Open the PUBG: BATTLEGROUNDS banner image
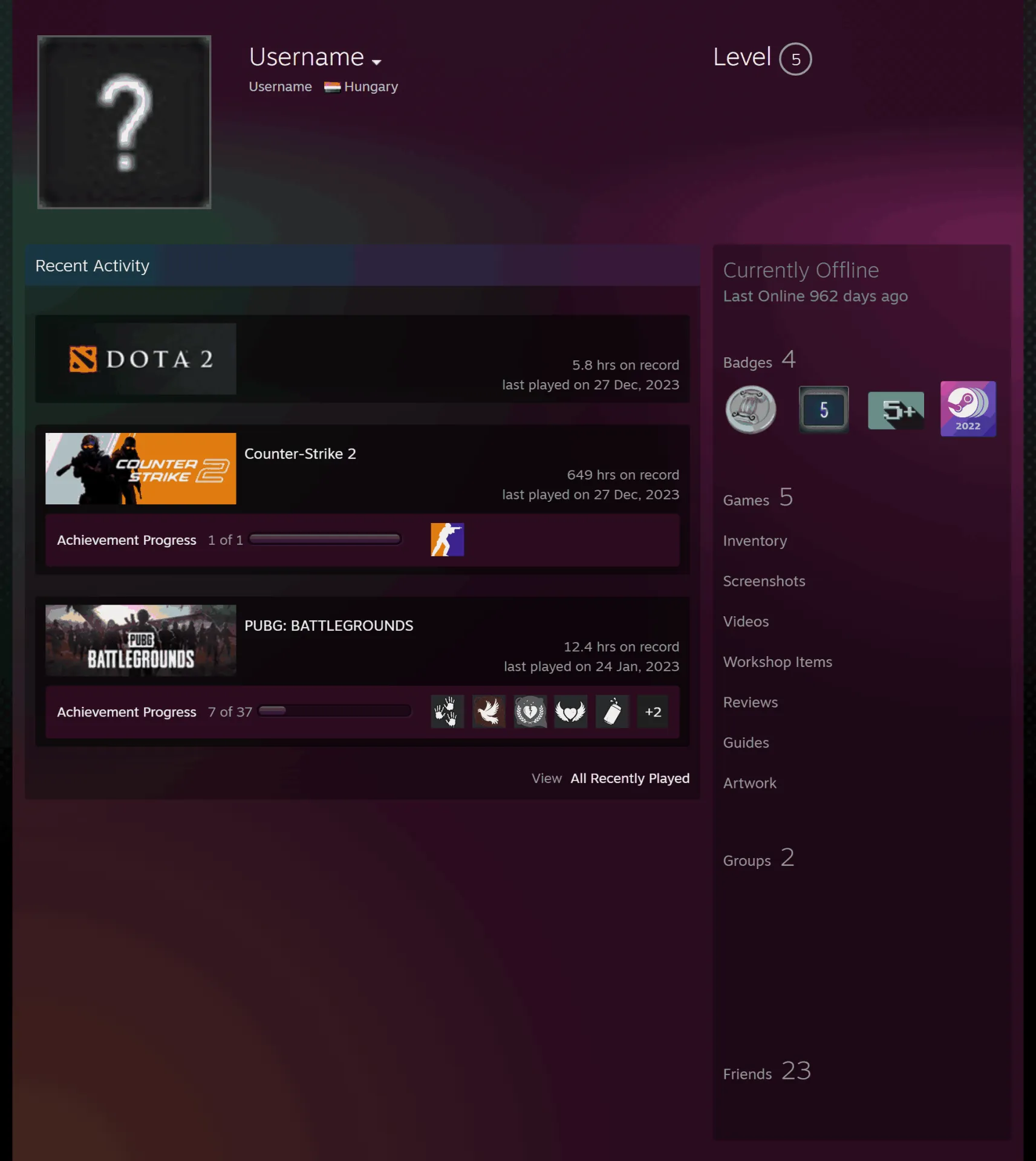Screen dimensions: 1036x1161 click(x=141, y=640)
